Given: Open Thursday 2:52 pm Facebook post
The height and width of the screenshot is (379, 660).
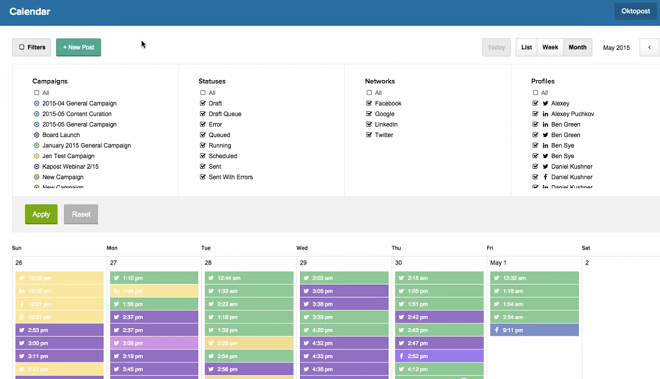Looking at the screenshot, I should pyautogui.click(x=439, y=356).
